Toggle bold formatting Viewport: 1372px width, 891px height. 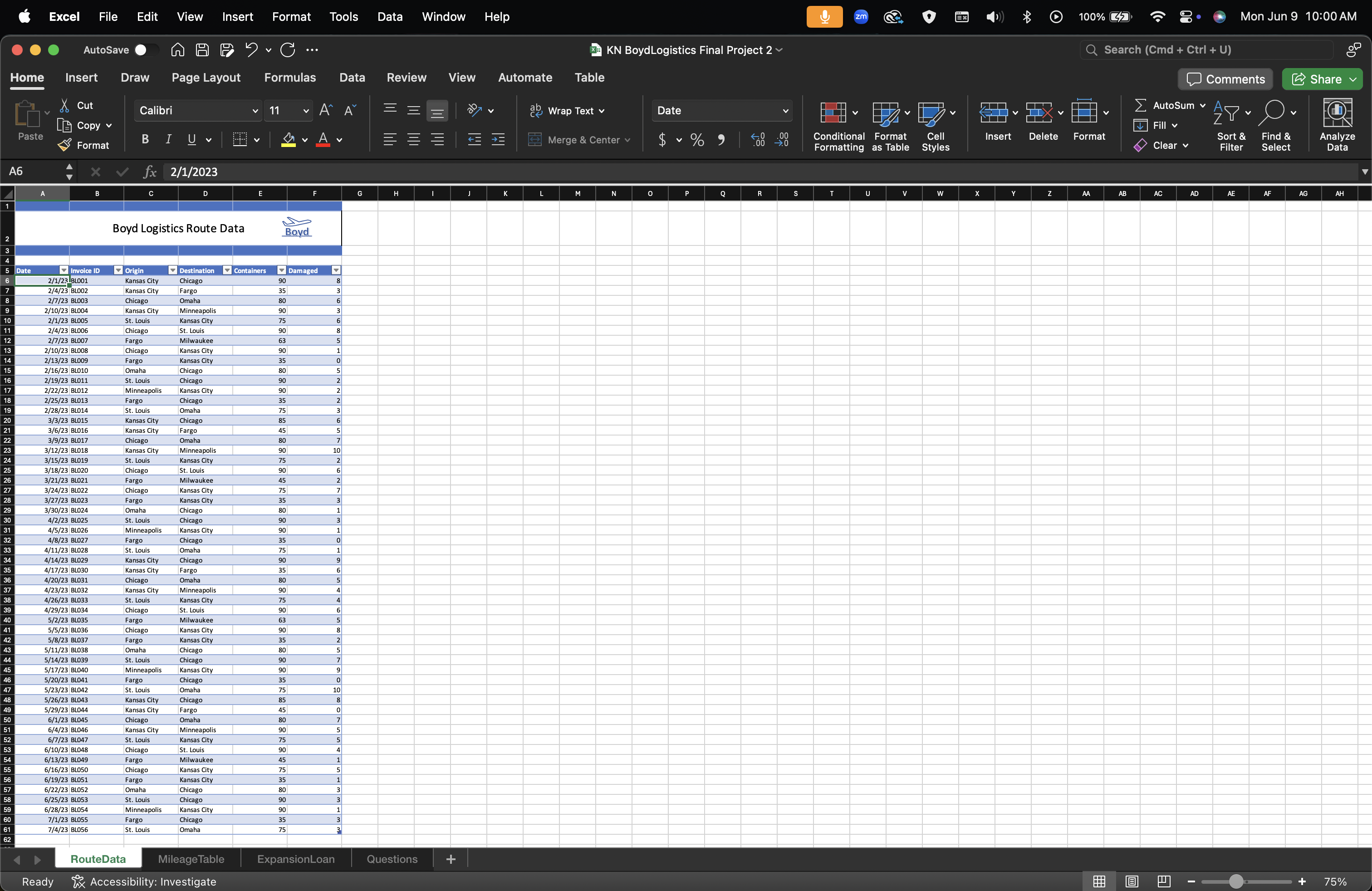[x=145, y=139]
